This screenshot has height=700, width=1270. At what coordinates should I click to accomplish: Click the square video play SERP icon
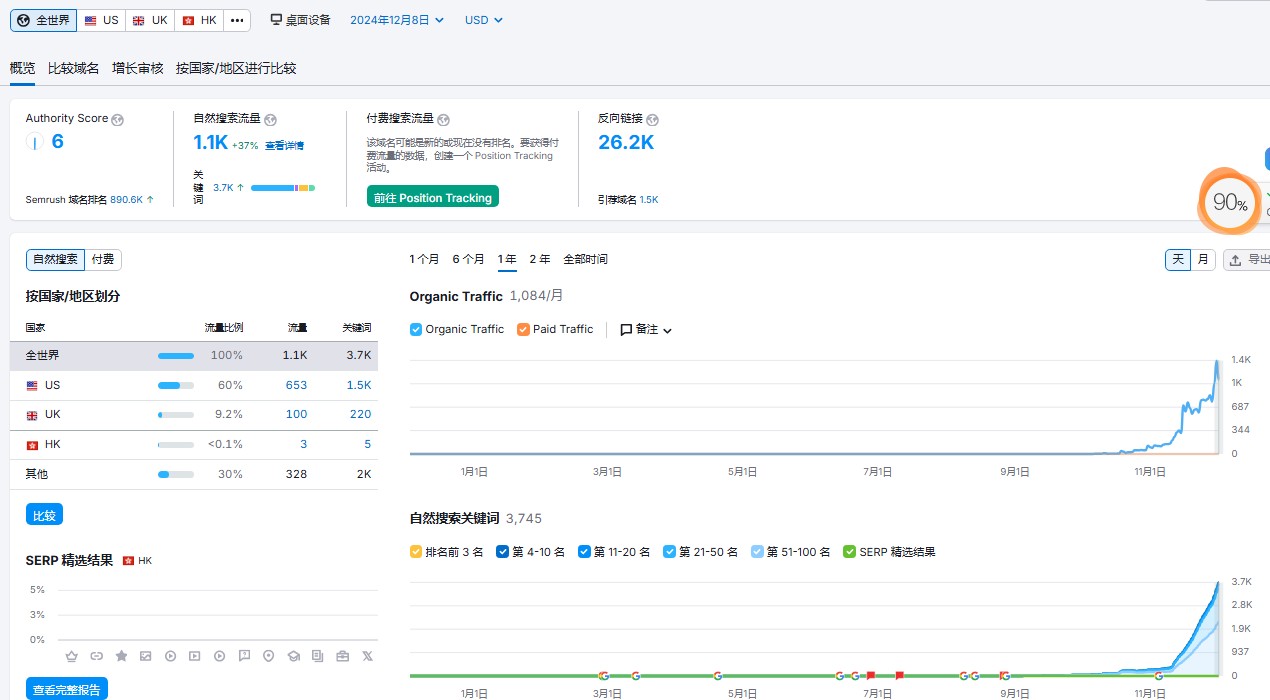click(x=195, y=656)
